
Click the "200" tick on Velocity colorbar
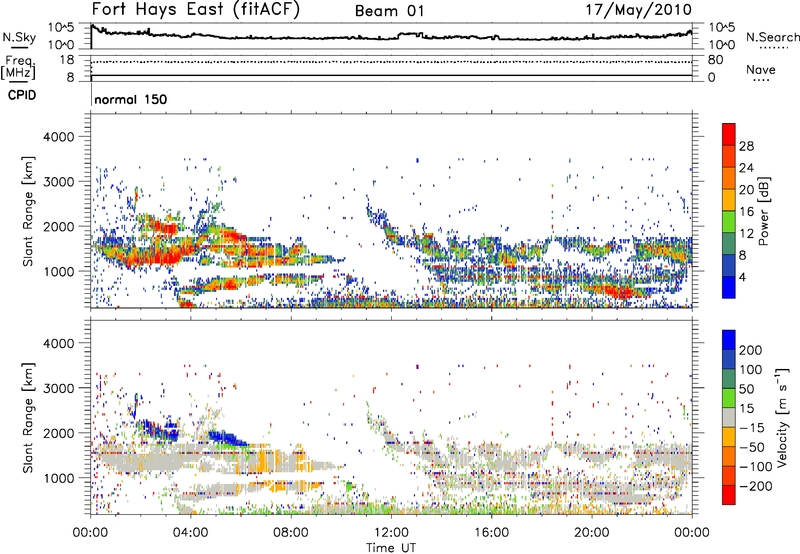pyautogui.click(x=751, y=350)
